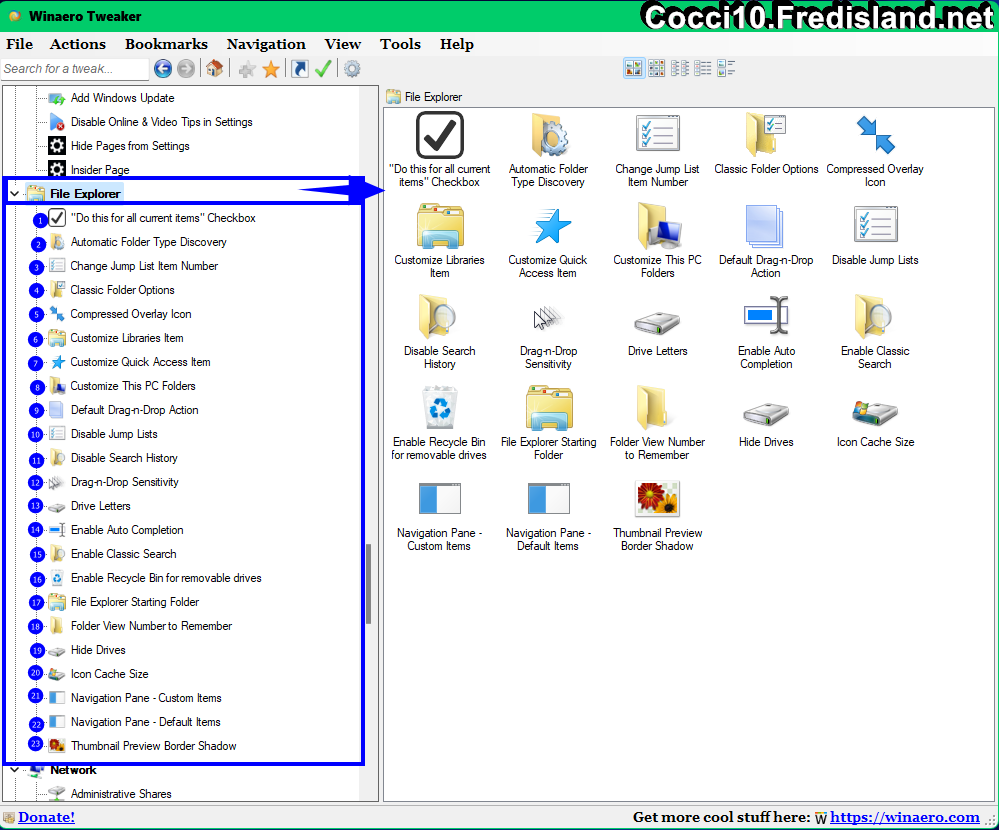This screenshot has height=830, width=999.
Task: Switch to small icons view mode button
Action: [x=680, y=68]
